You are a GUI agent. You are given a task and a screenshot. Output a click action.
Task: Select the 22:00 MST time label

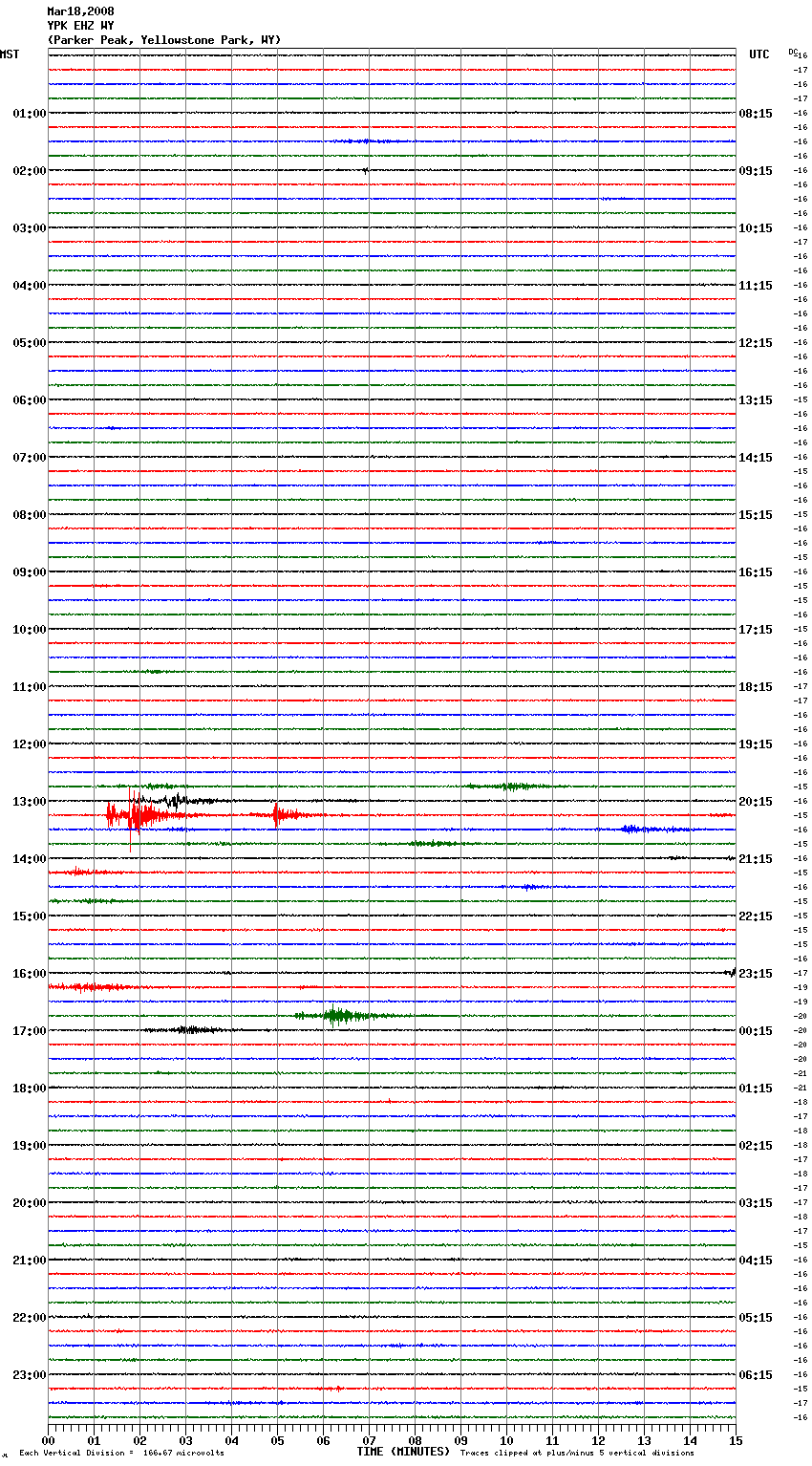[30, 1318]
